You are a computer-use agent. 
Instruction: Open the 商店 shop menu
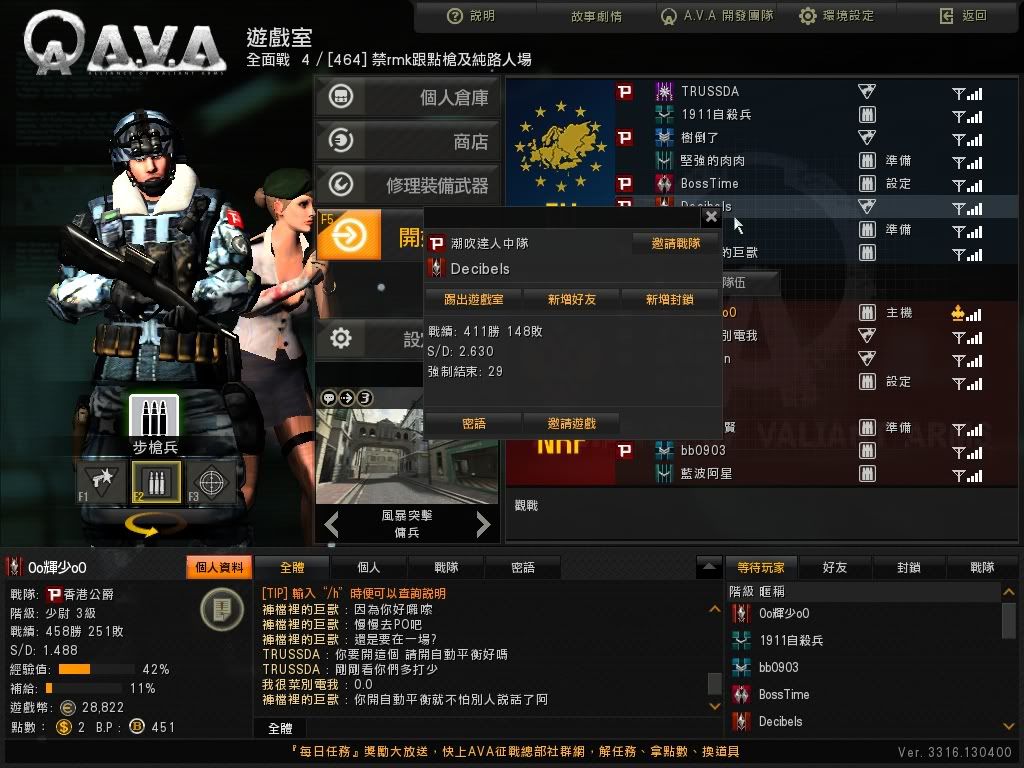408,141
